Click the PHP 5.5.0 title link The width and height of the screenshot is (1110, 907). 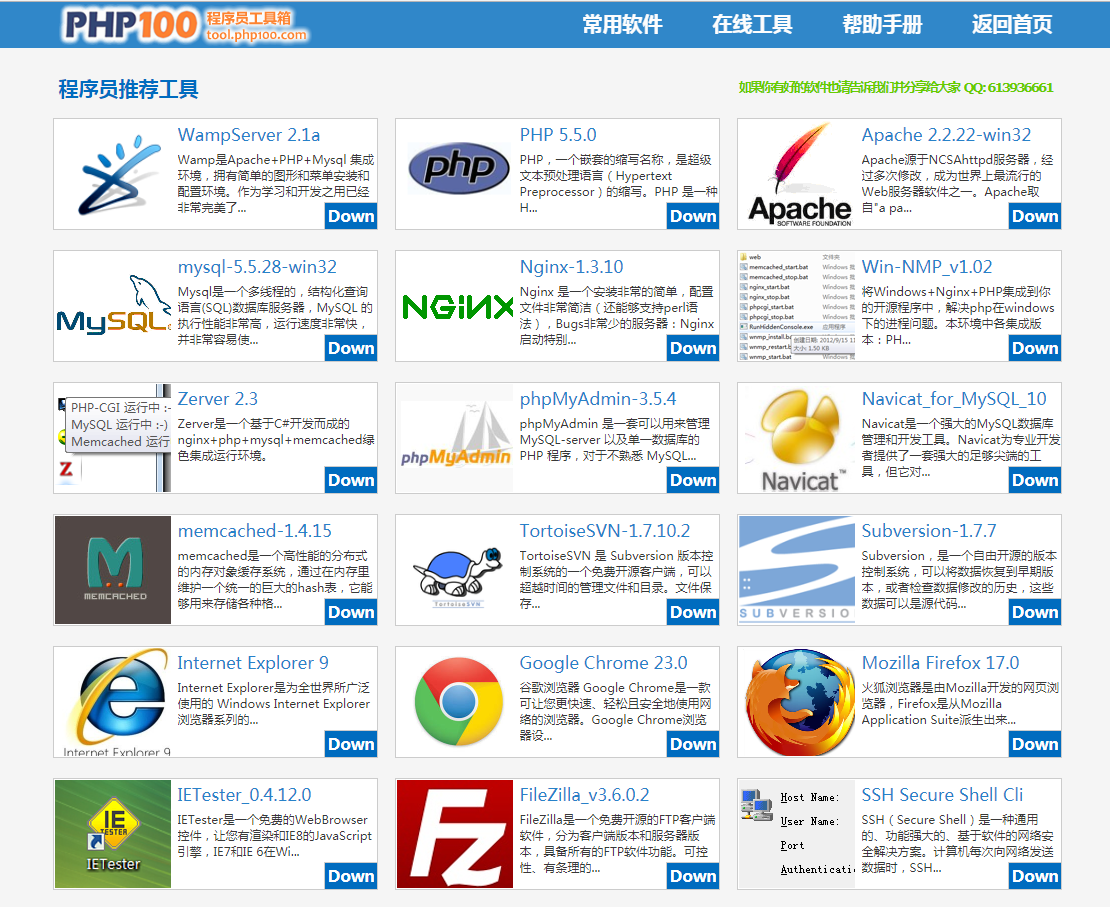pyautogui.click(x=558, y=135)
